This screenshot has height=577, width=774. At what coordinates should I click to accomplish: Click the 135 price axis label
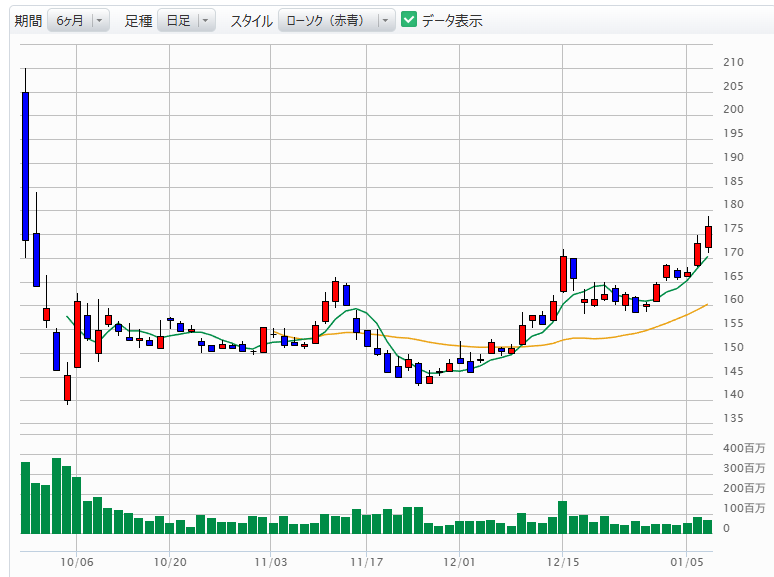pyautogui.click(x=733, y=394)
